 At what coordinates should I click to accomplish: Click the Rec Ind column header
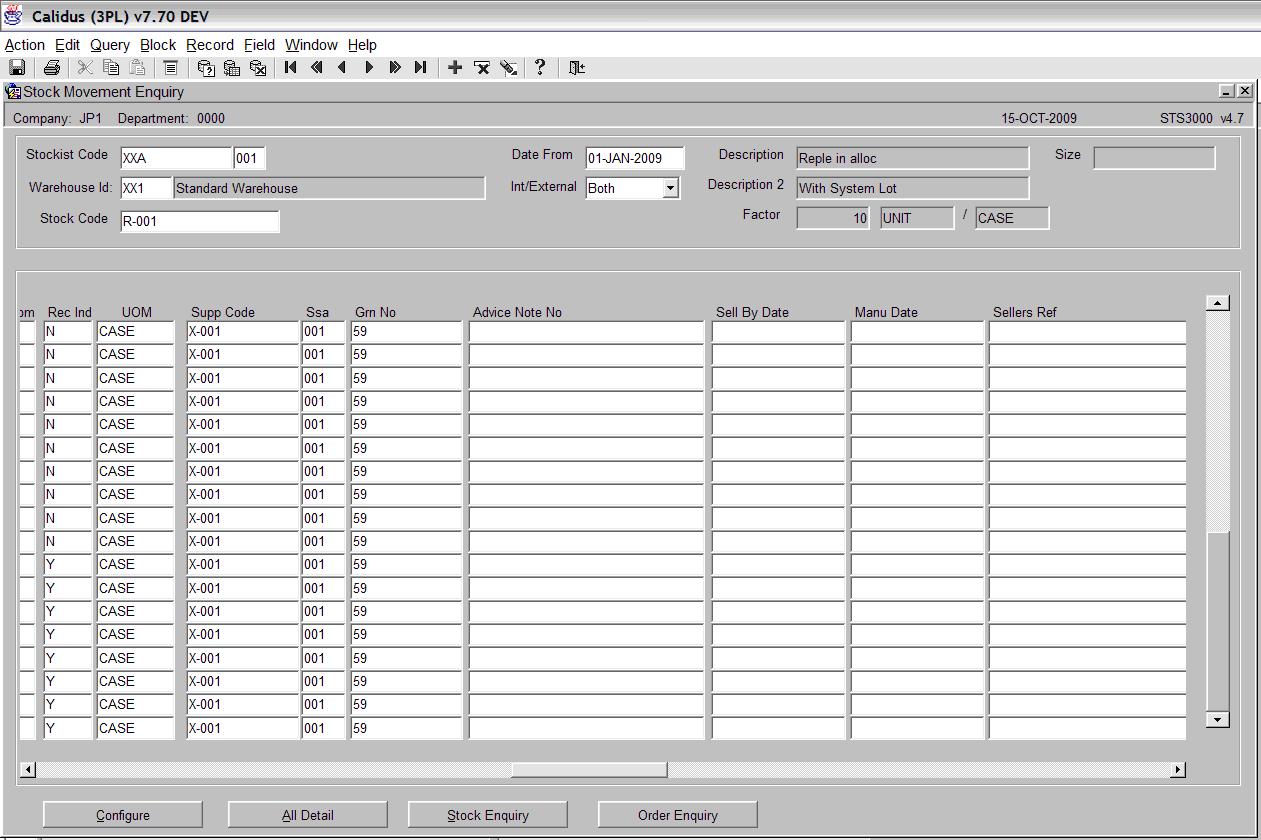click(70, 312)
